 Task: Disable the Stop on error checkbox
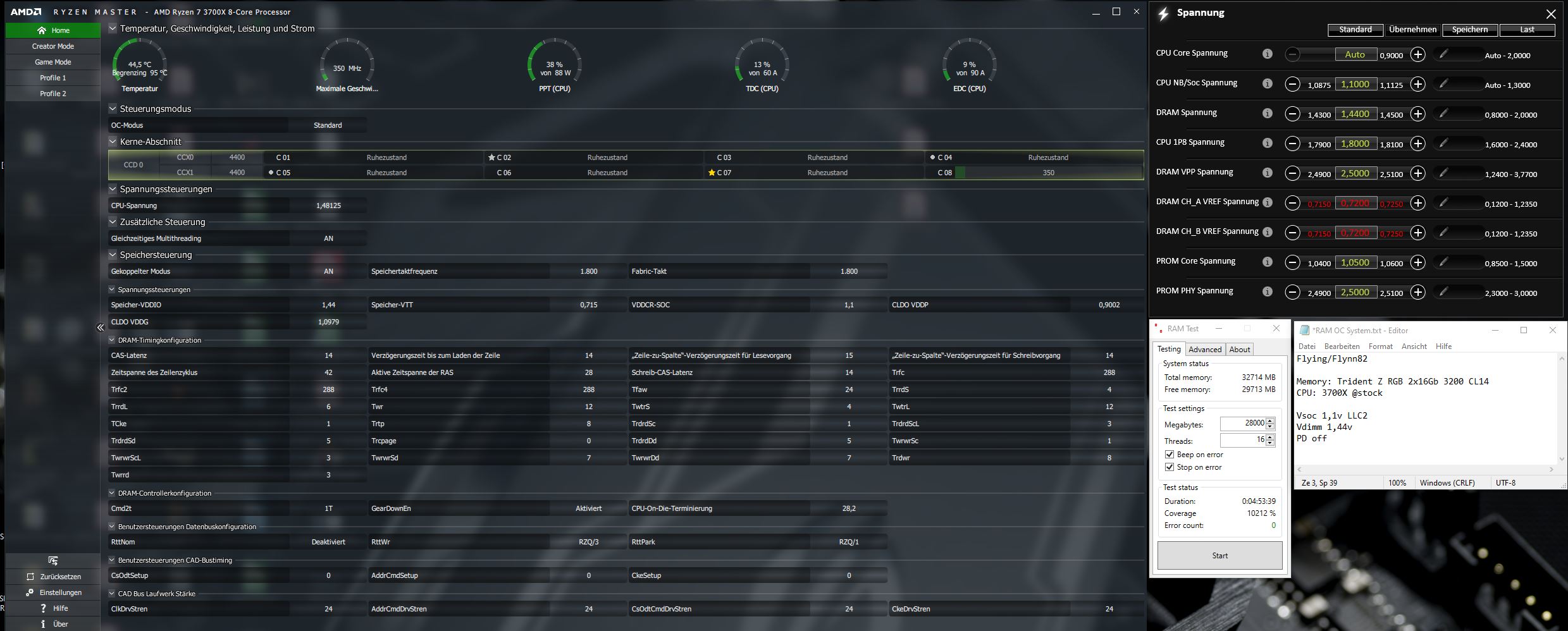coord(1170,467)
